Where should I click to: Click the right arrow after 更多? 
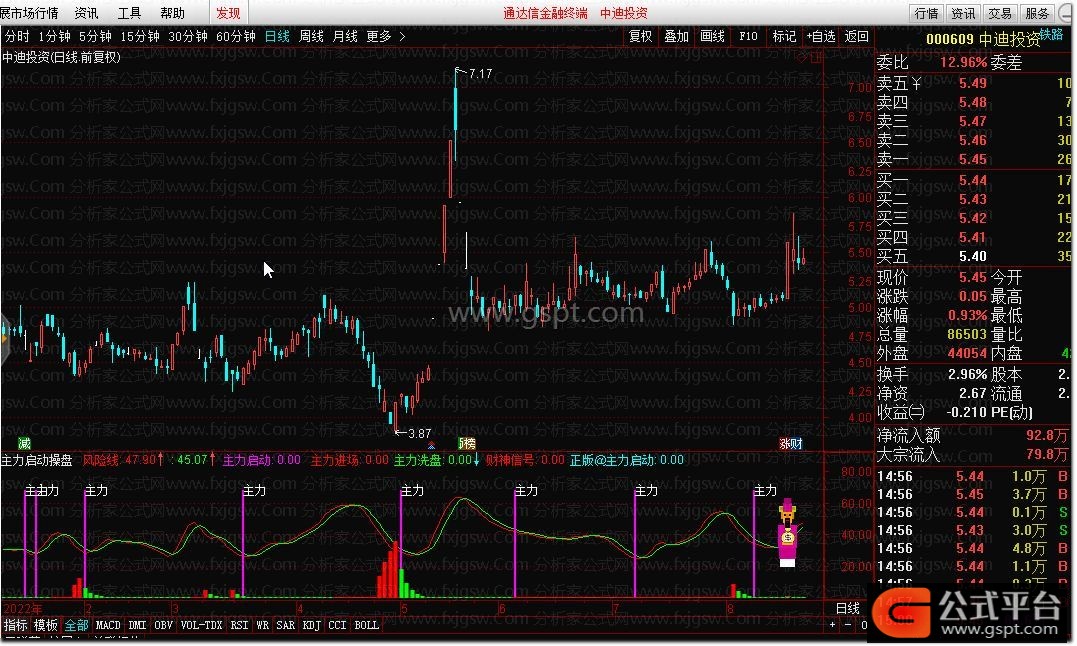(403, 36)
